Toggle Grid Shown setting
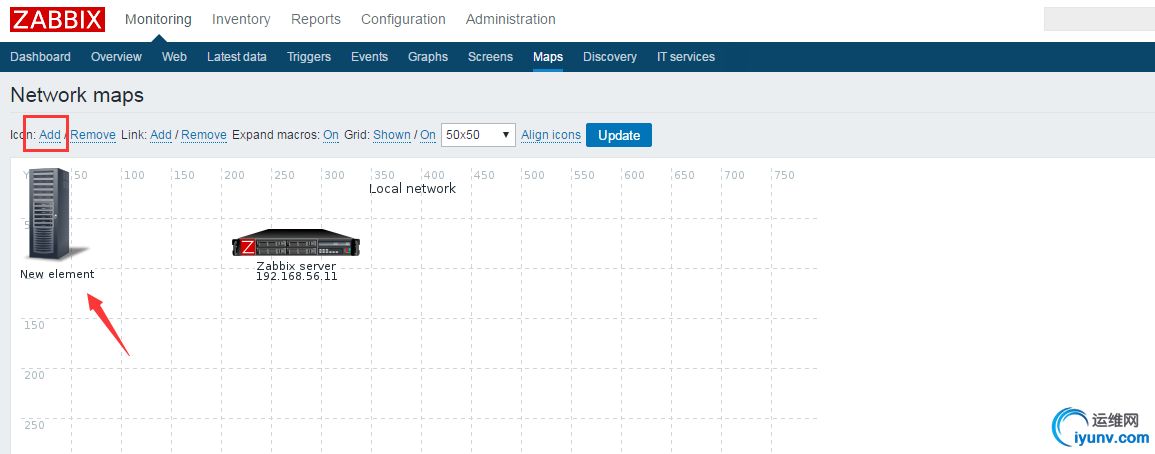This screenshot has height=454, width=1155. pos(392,135)
